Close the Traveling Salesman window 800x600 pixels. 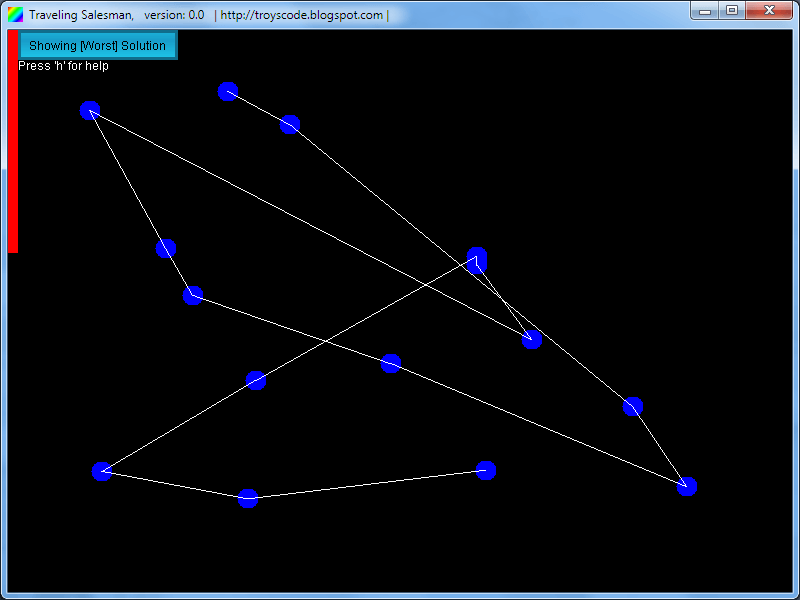tap(769, 10)
